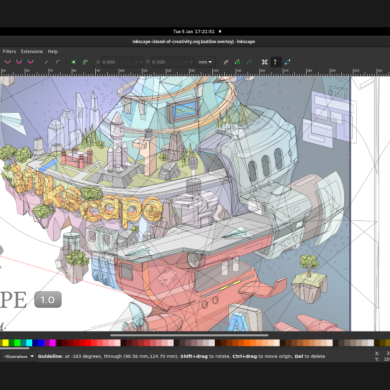Click the Guideline status bar message
The width and height of the screenshot is (390, 390).
coord(181,356)
